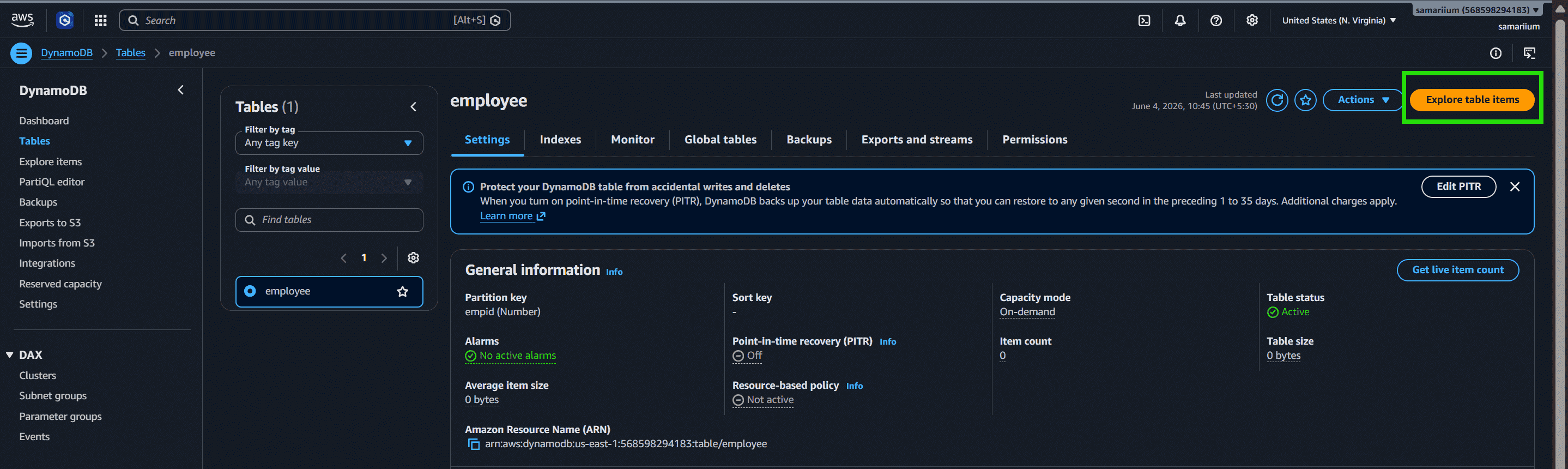Open Settings in the side navigation

38,304
